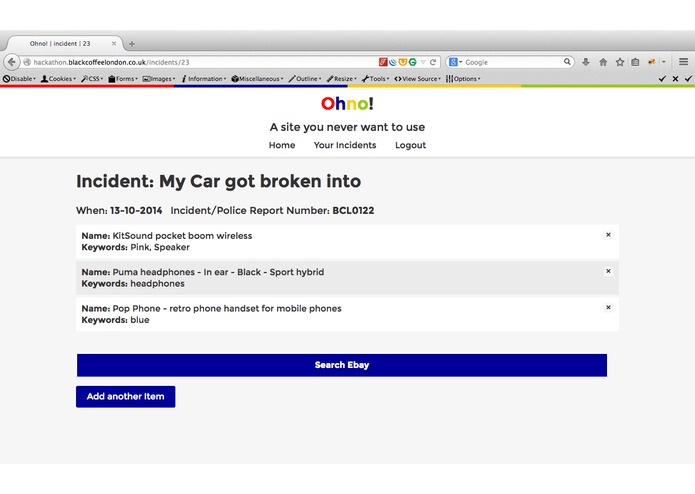Reload the page with the refresh icon

tap(433, 62)
